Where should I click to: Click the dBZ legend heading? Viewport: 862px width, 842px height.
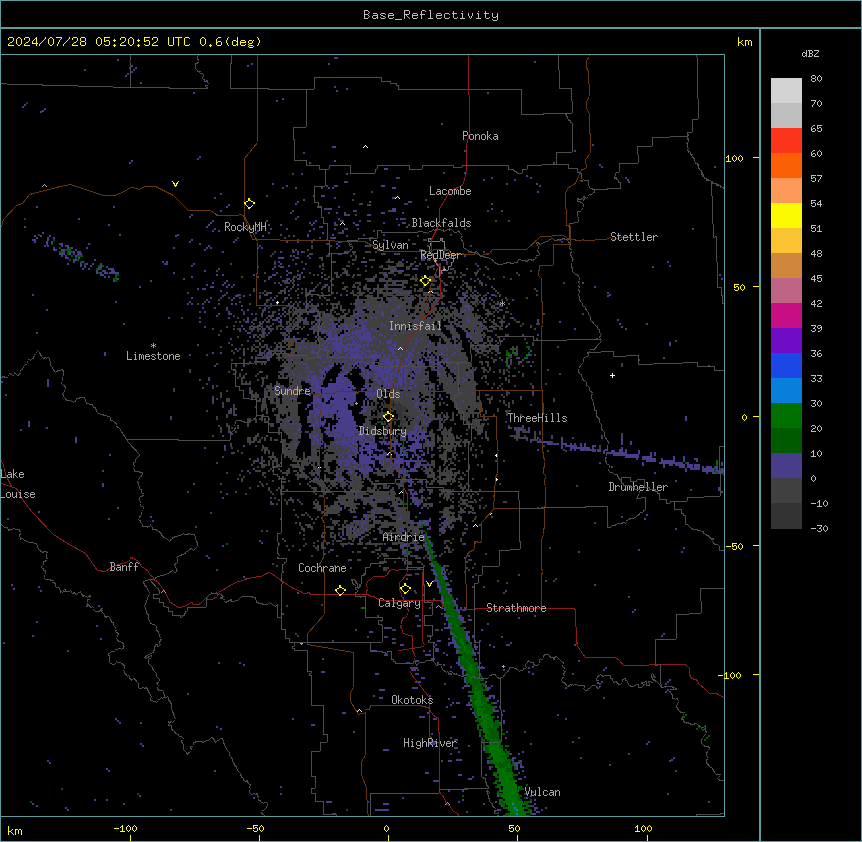[810, 53]
